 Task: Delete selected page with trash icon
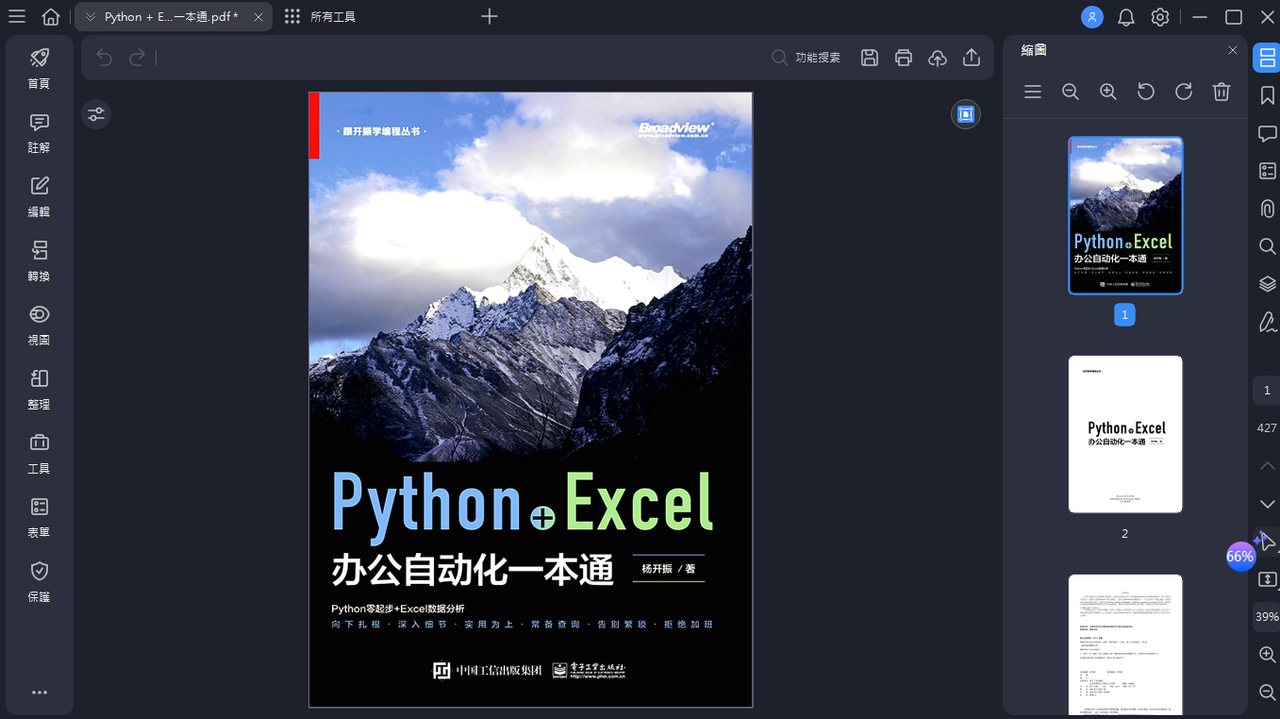point(1221,92)
